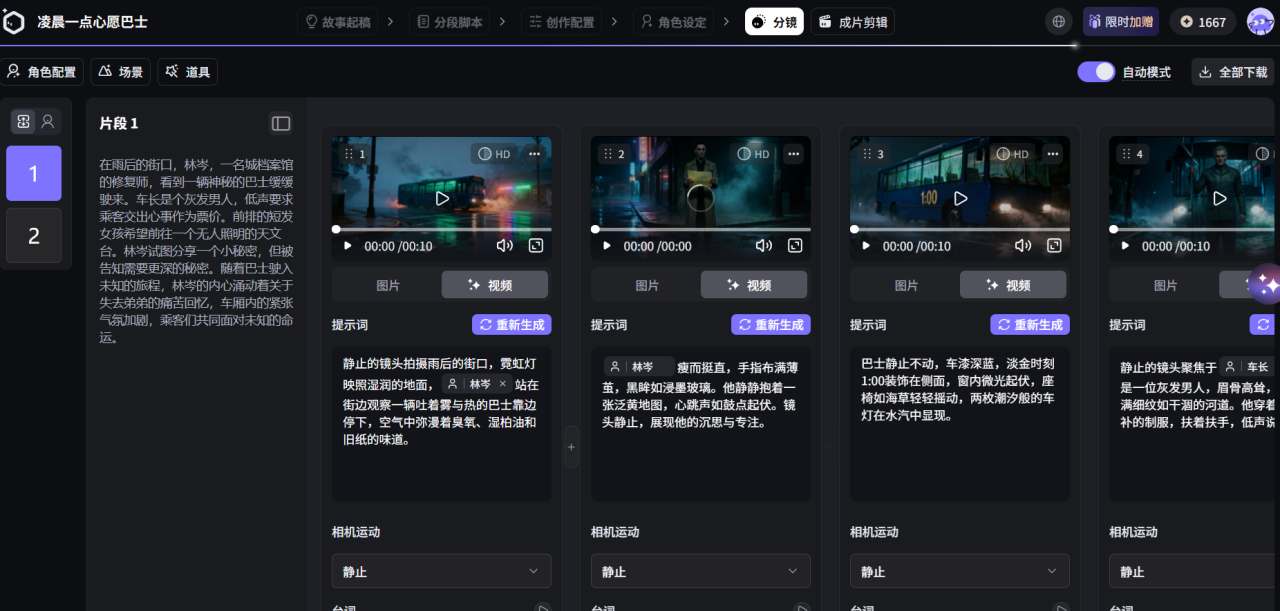
Task: Collapse the 片段1 description panel
Action: tap(280, 123)
